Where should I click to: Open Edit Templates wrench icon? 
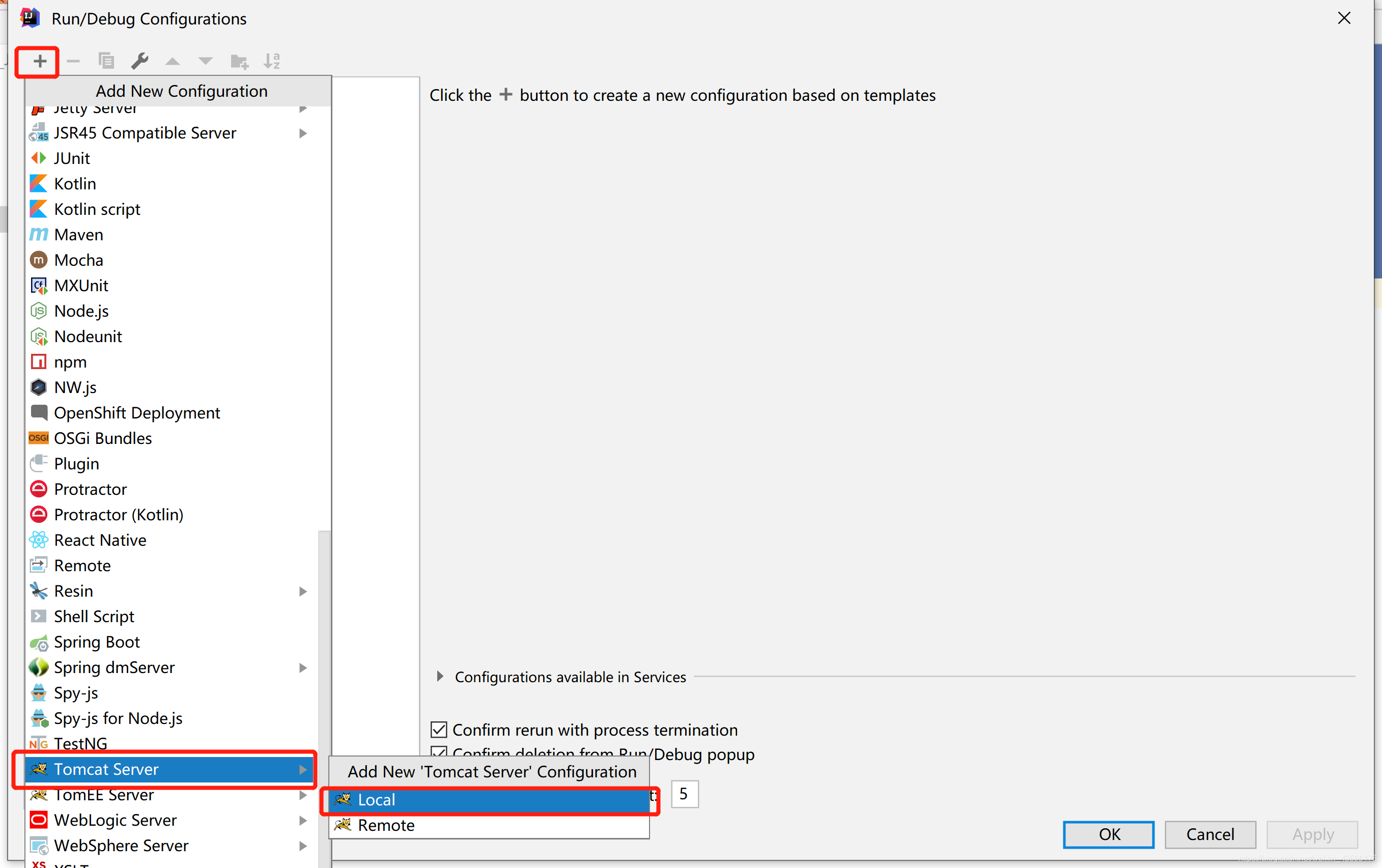pos(139,61)
